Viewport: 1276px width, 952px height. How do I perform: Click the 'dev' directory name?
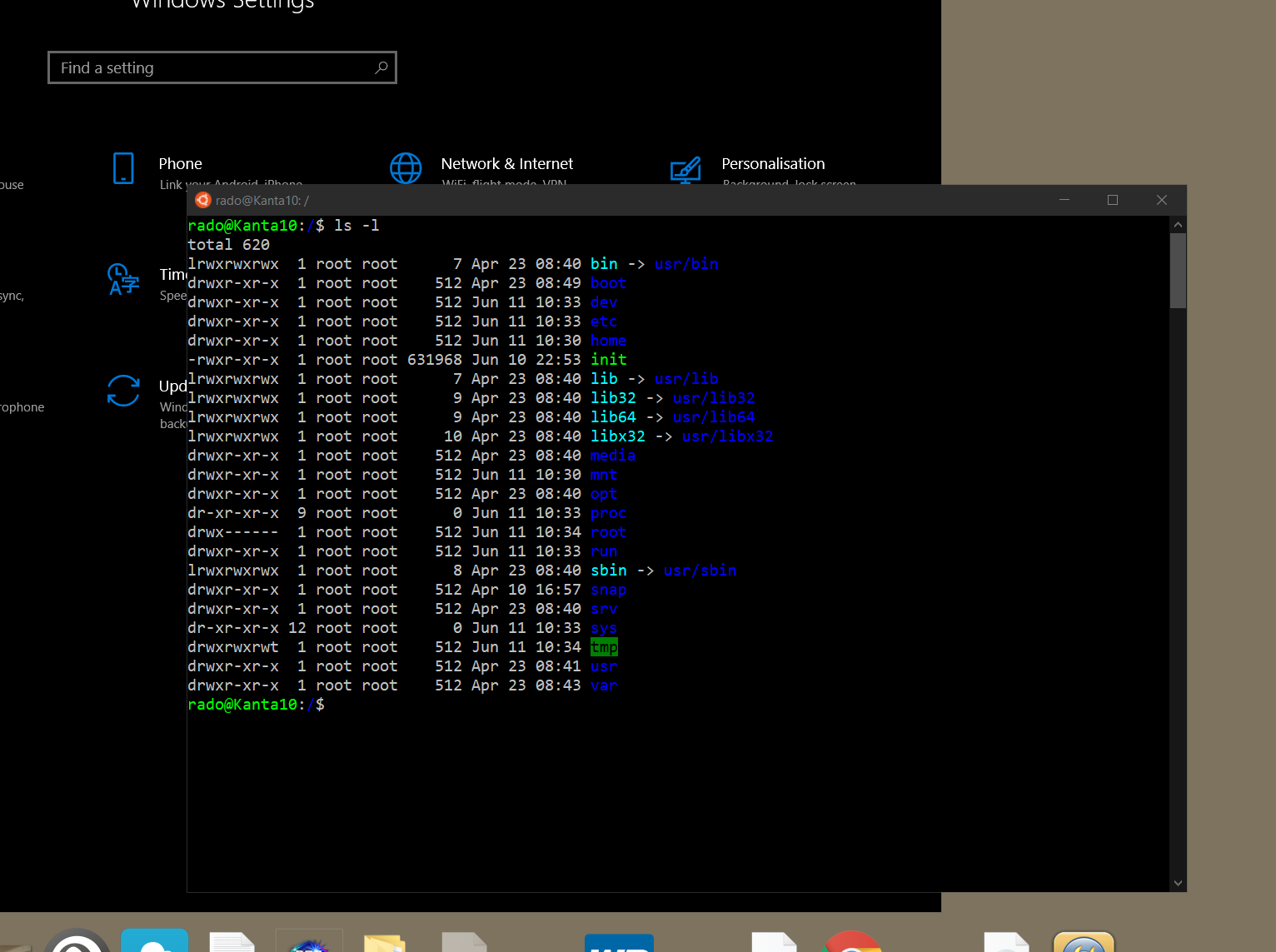point(604,302)
